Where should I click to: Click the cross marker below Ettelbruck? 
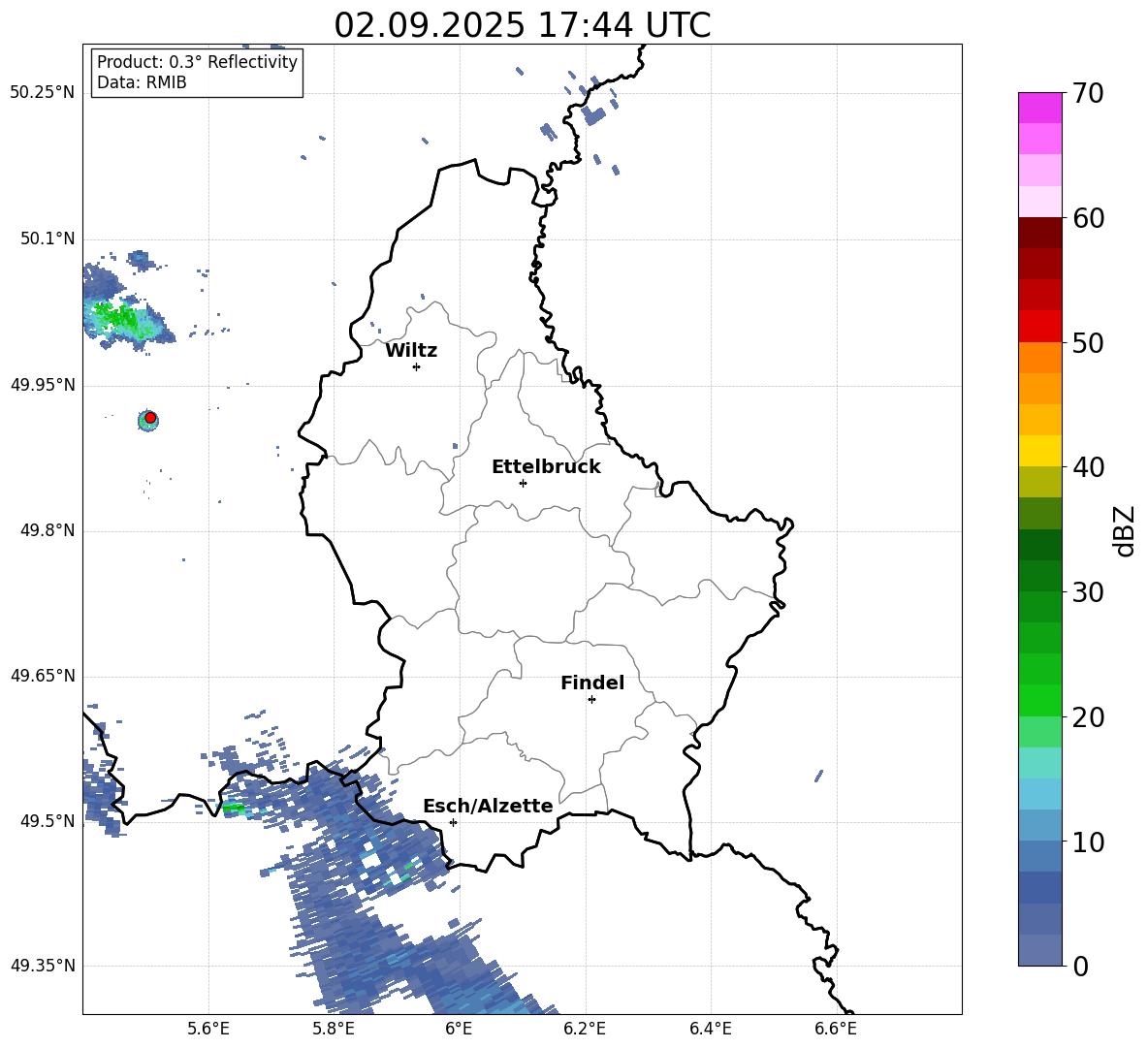click(x=523, y=483)
